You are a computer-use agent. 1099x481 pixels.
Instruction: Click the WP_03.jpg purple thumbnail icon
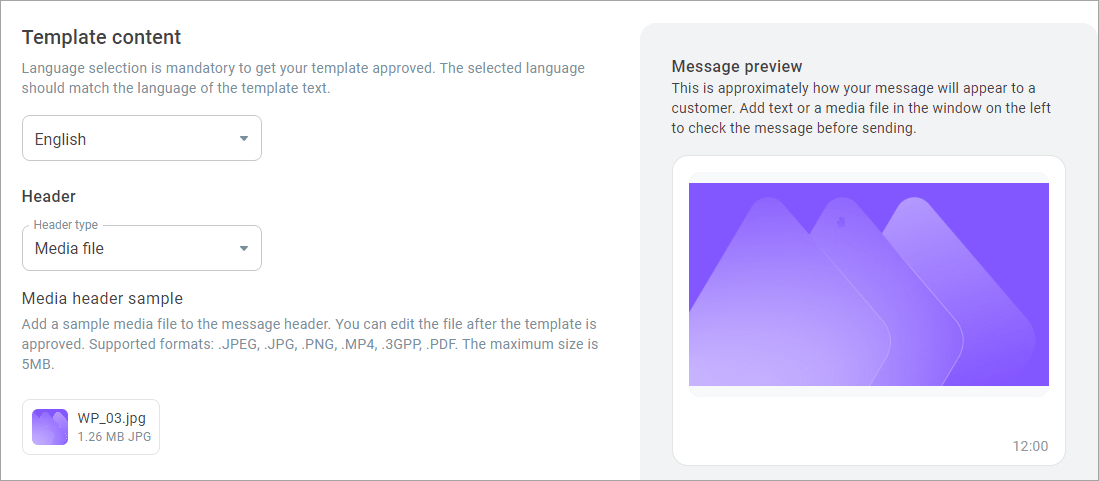click(50, 427)
